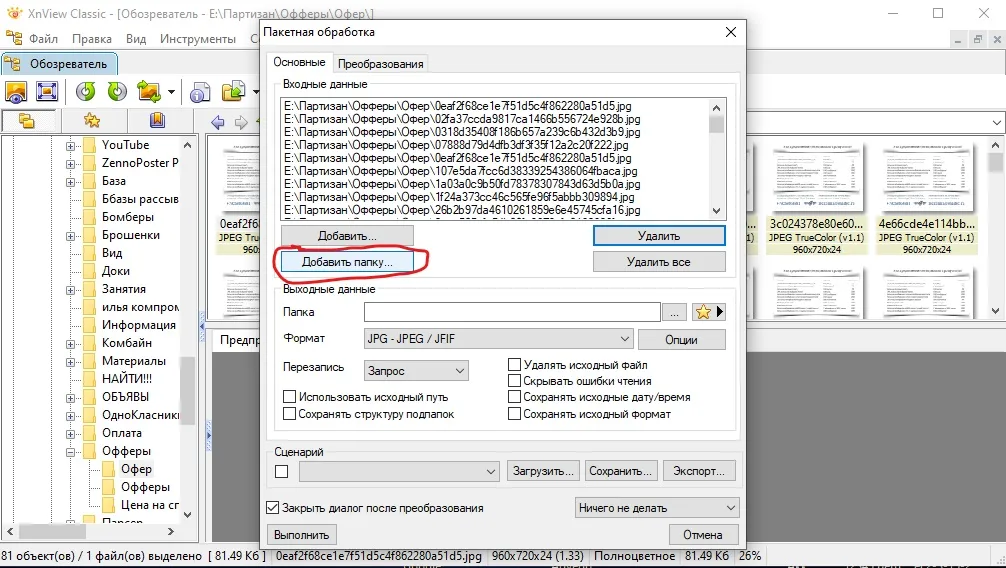Open the Правка menu
Image resolution: width=1006 pixels, height=568 pixels.
click(92, 39)
